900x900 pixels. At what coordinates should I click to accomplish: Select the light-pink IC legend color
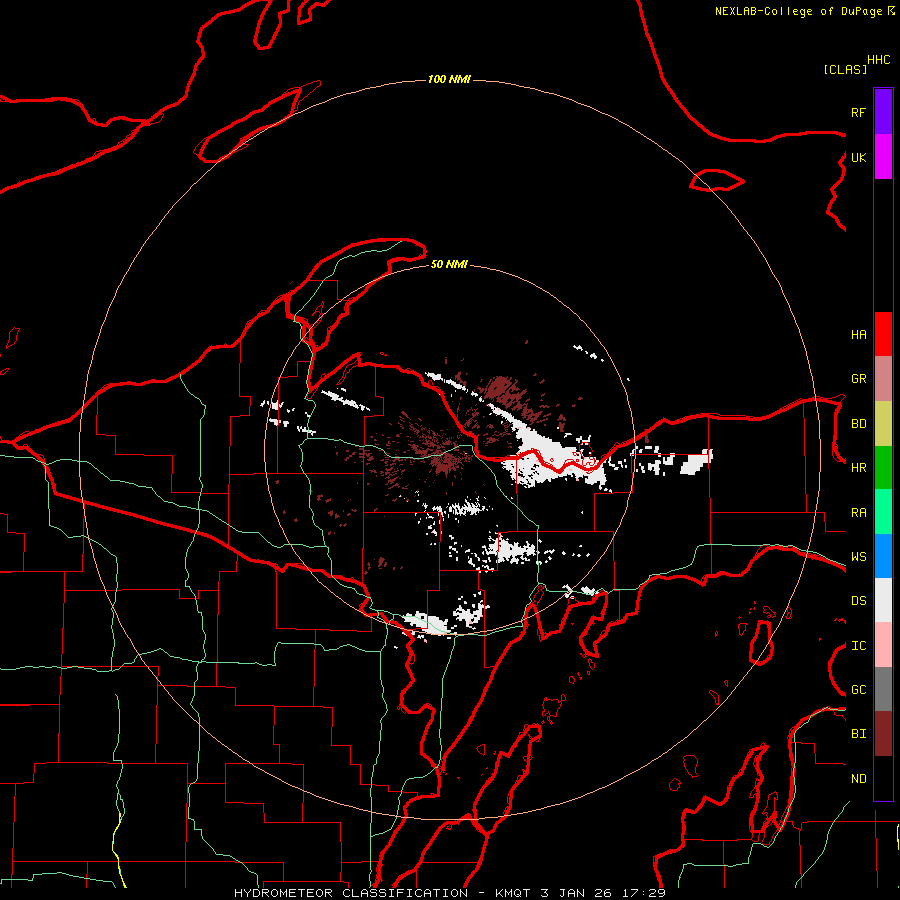pos(883,645)
